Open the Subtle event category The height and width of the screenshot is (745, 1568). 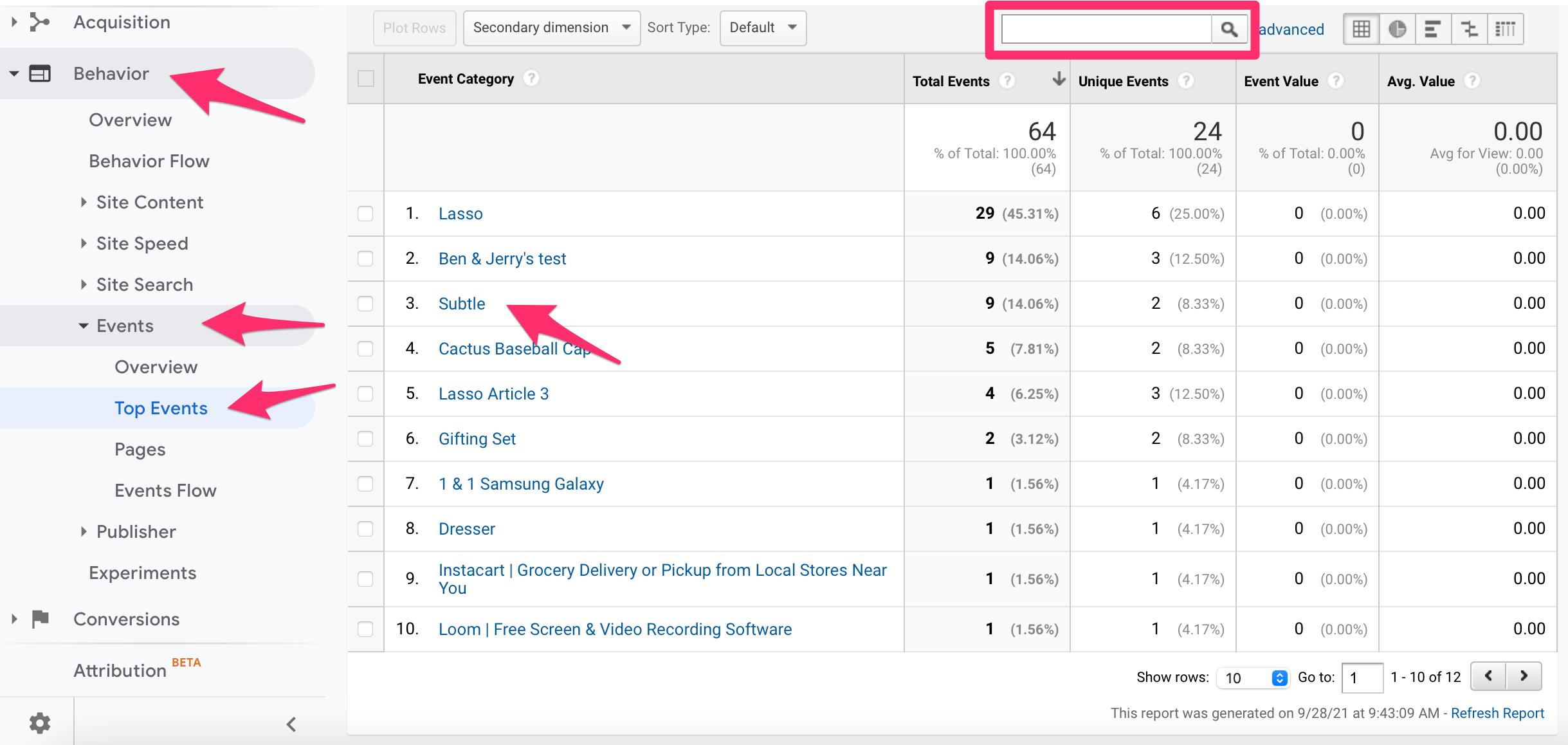tap(462, 304)
